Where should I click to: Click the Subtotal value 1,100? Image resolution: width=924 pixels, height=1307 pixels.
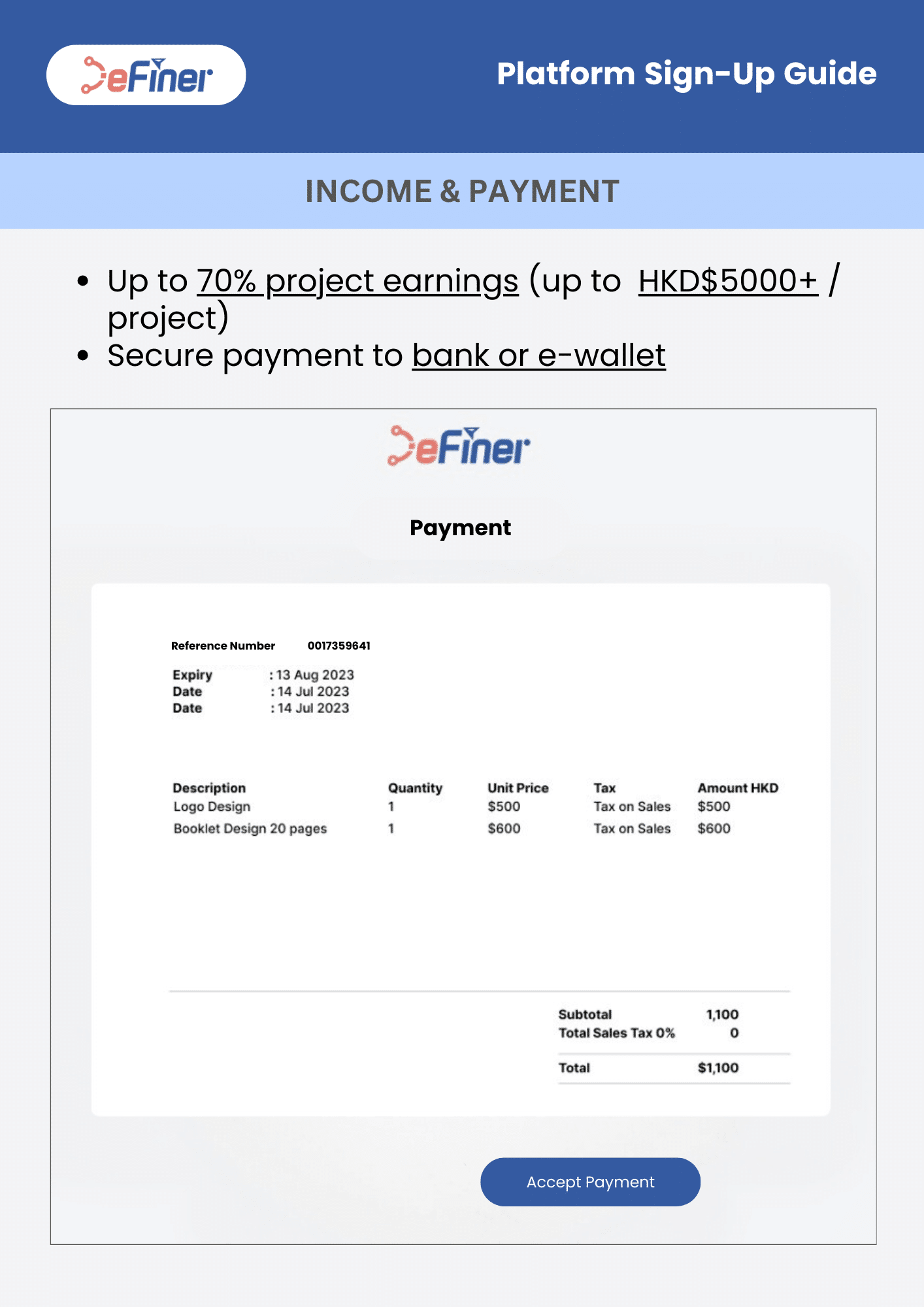pyautogui.click(x=722, y=1014)
